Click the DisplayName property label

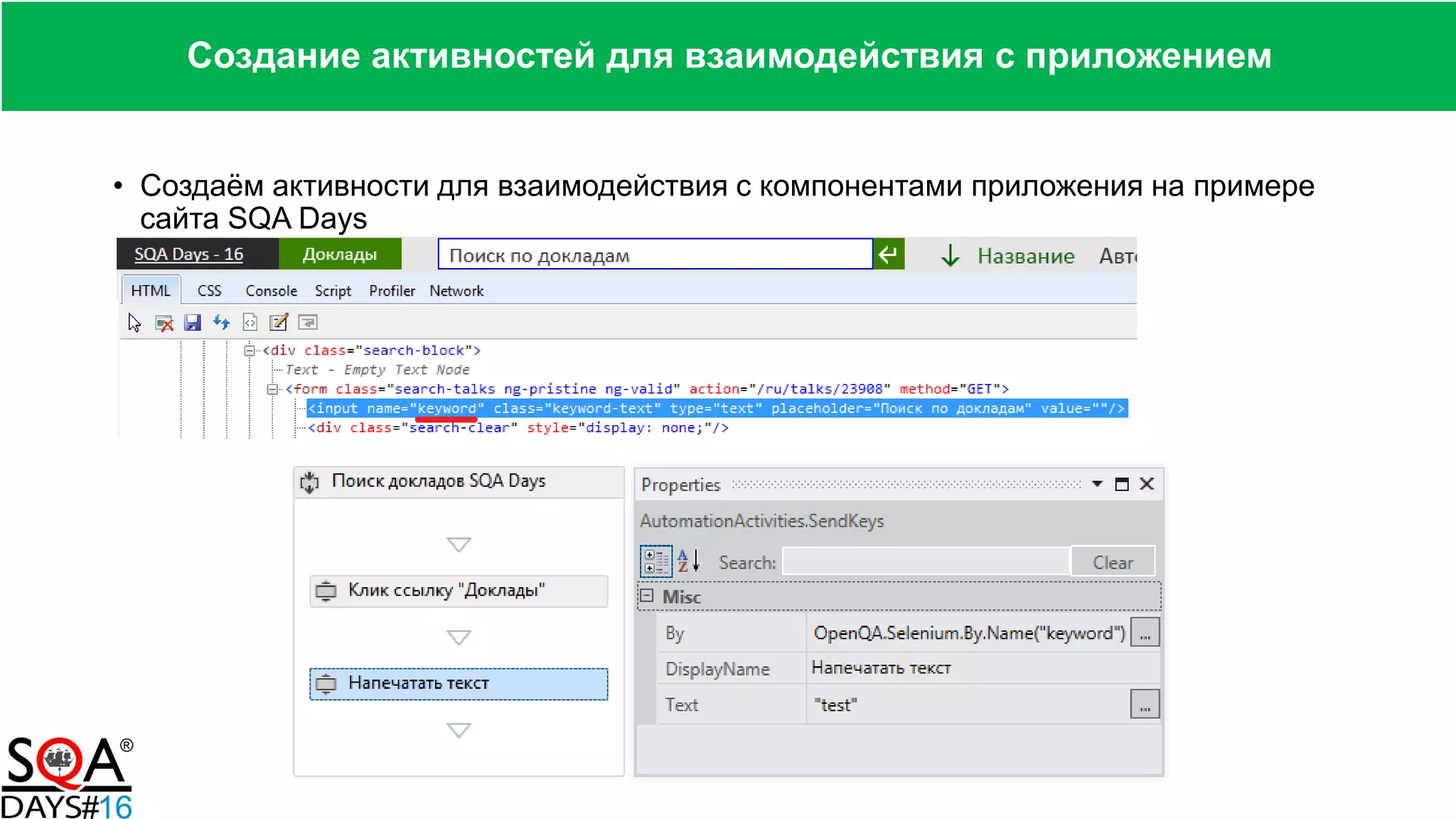pyautogui.click(x=717, y=669)
